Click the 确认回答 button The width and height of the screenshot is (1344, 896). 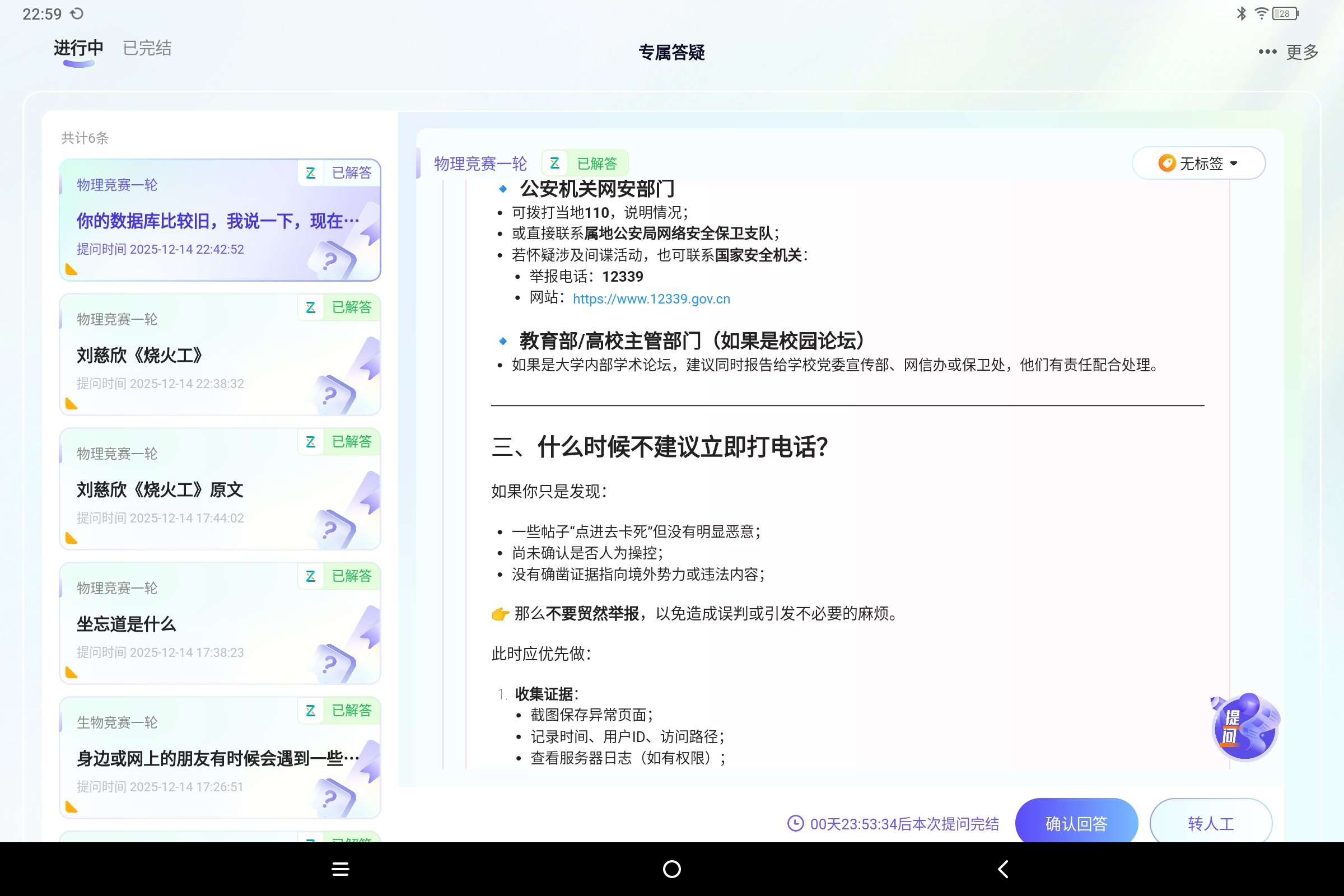pyautogui.click(x=1076, y=823)
